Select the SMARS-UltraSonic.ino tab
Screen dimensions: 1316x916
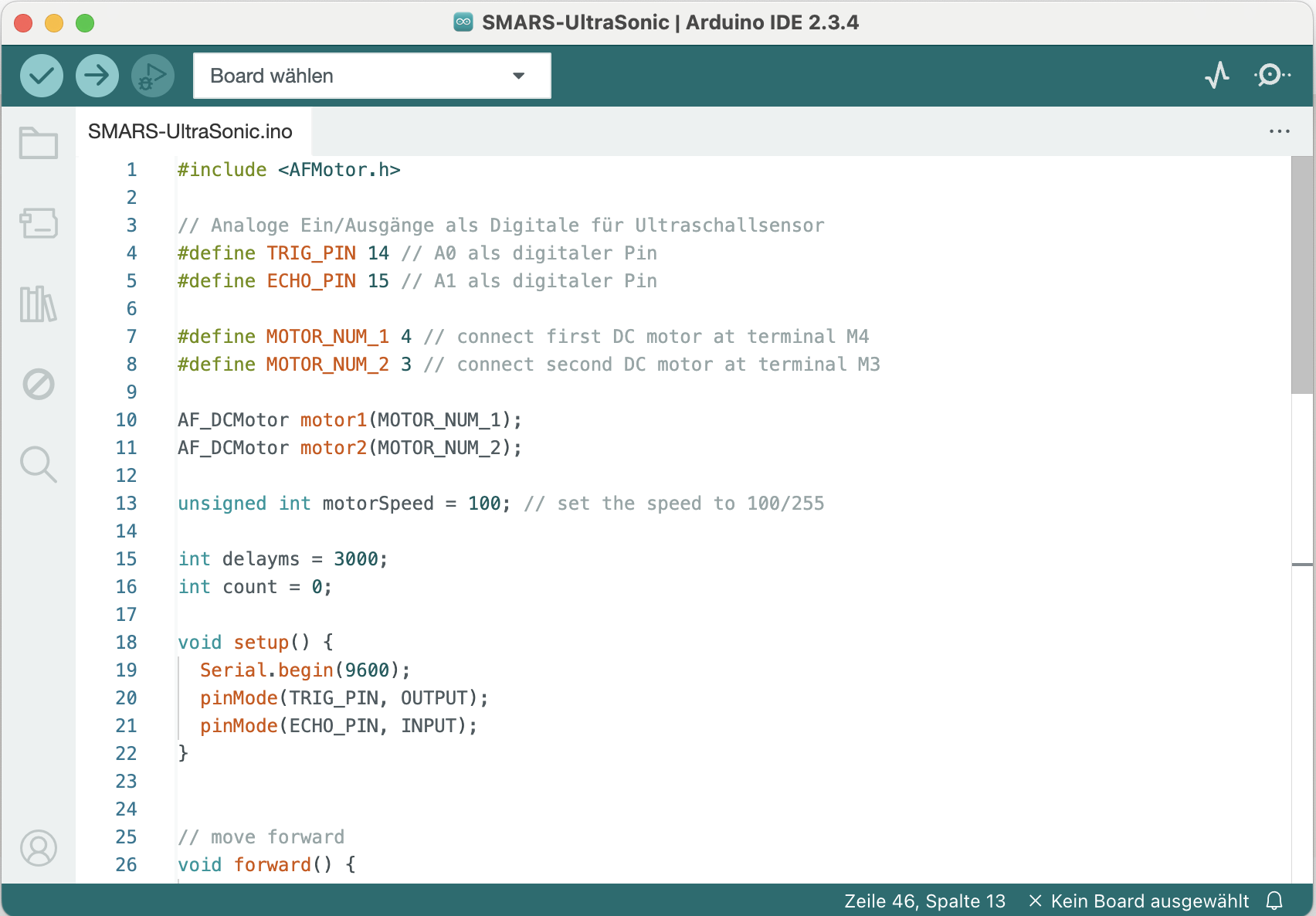190,131
